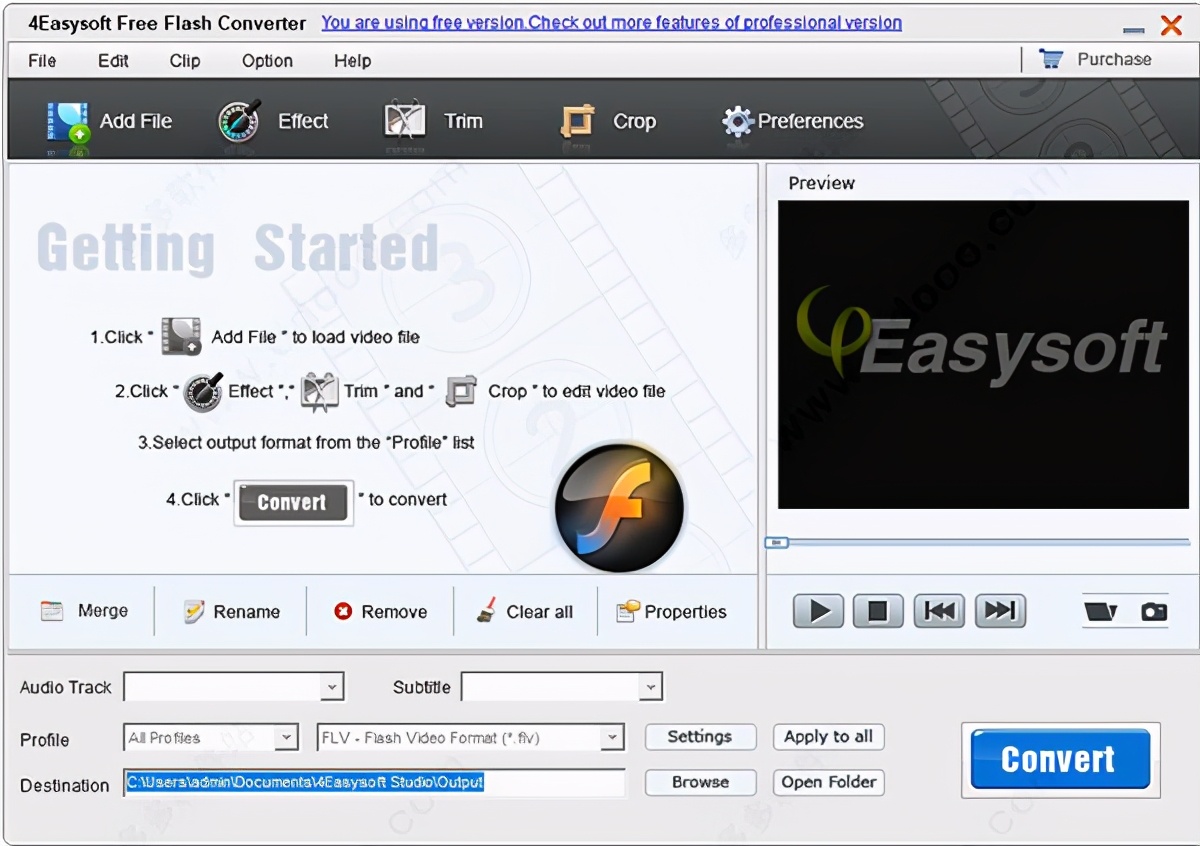Click the Clear all button
1200x846 pixels.
pos(525,612)
